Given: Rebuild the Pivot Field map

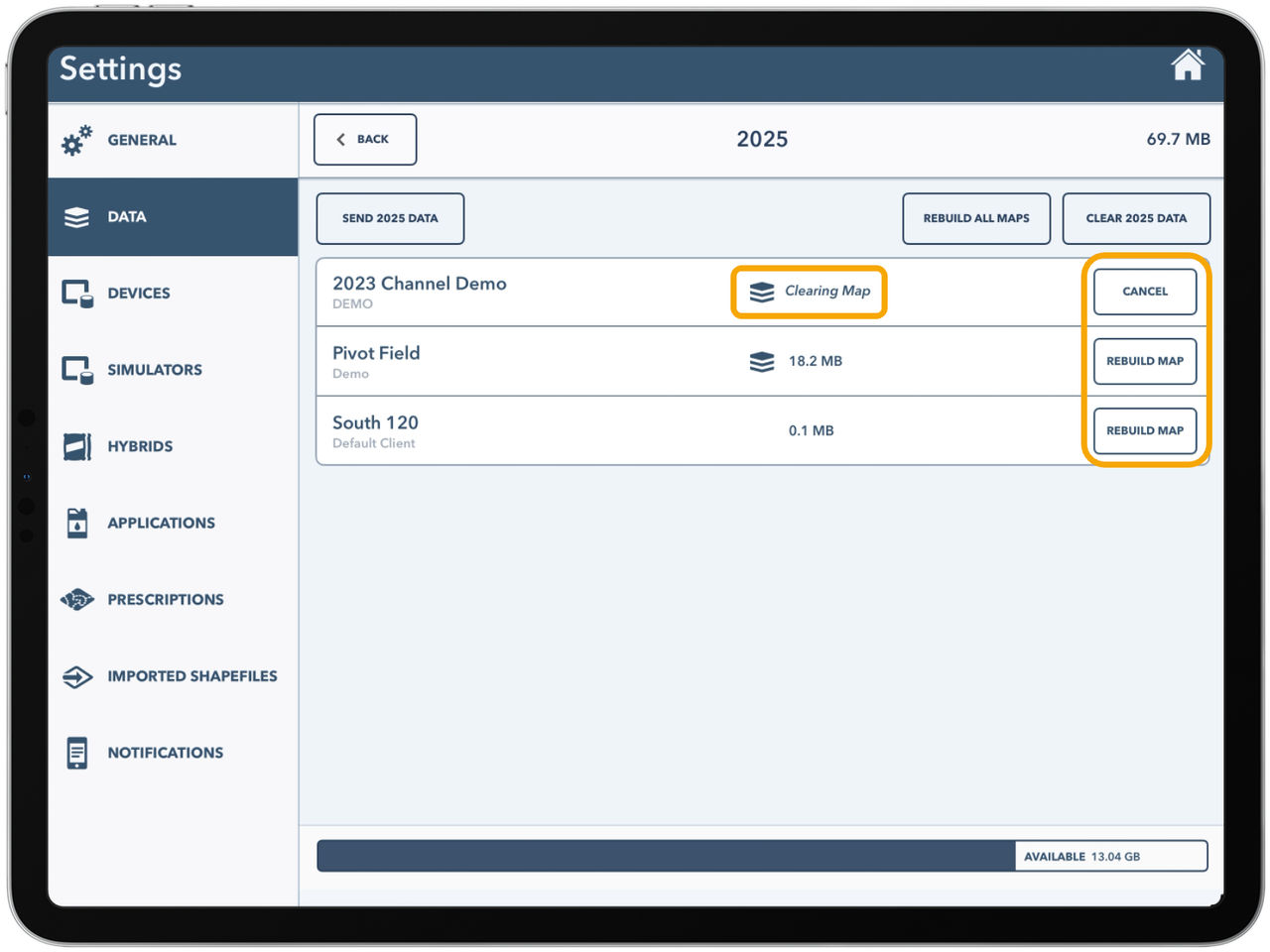Looking at the screenshot, I should pyautogui.click(x=1145, y=361).
